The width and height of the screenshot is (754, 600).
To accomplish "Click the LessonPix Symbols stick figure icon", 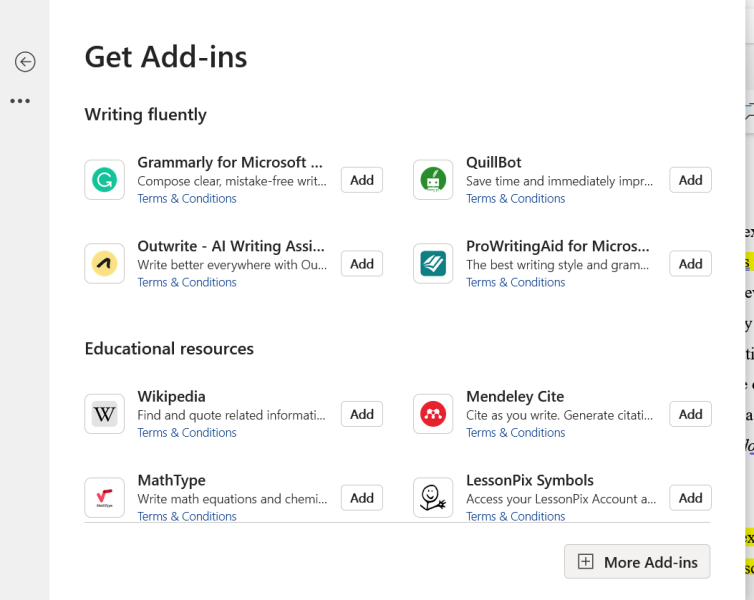I will pos(433,498).
